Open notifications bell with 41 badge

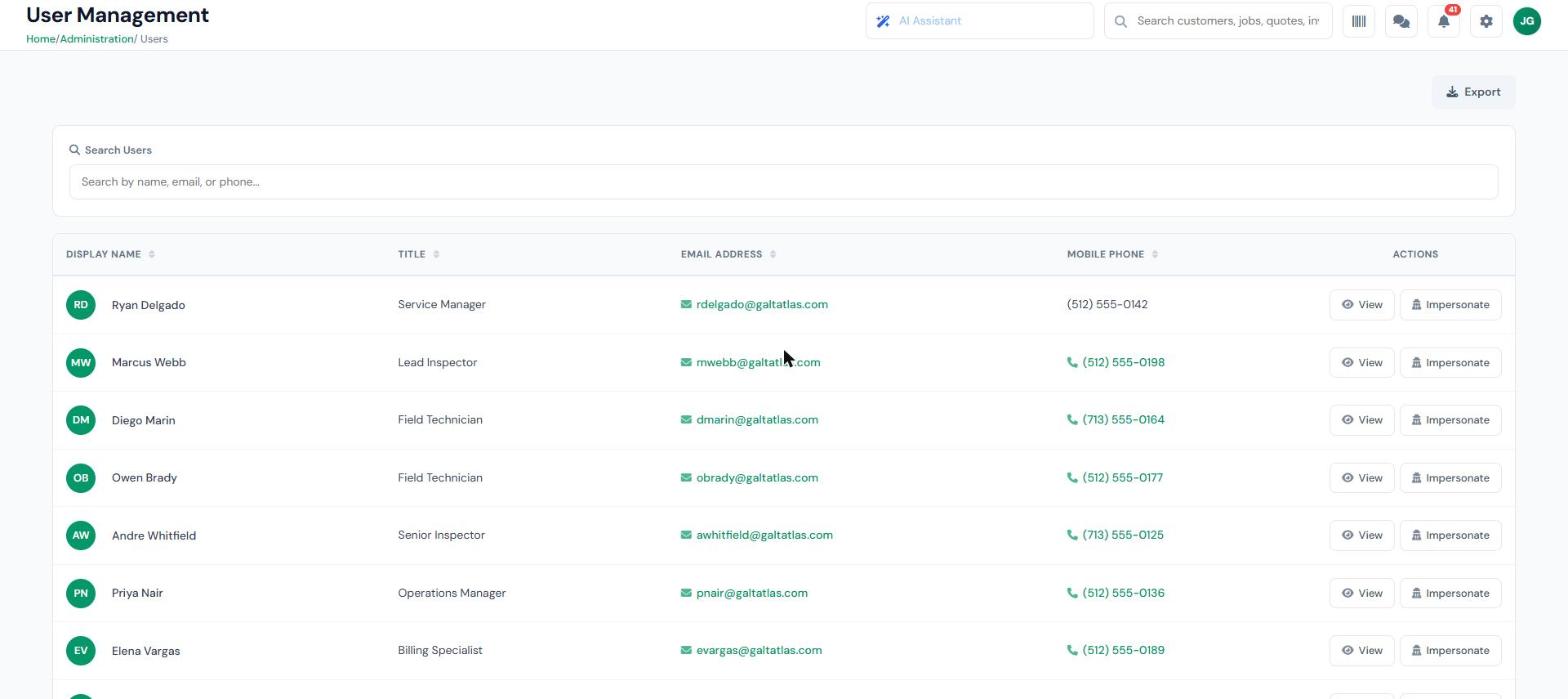point(1444,21)
